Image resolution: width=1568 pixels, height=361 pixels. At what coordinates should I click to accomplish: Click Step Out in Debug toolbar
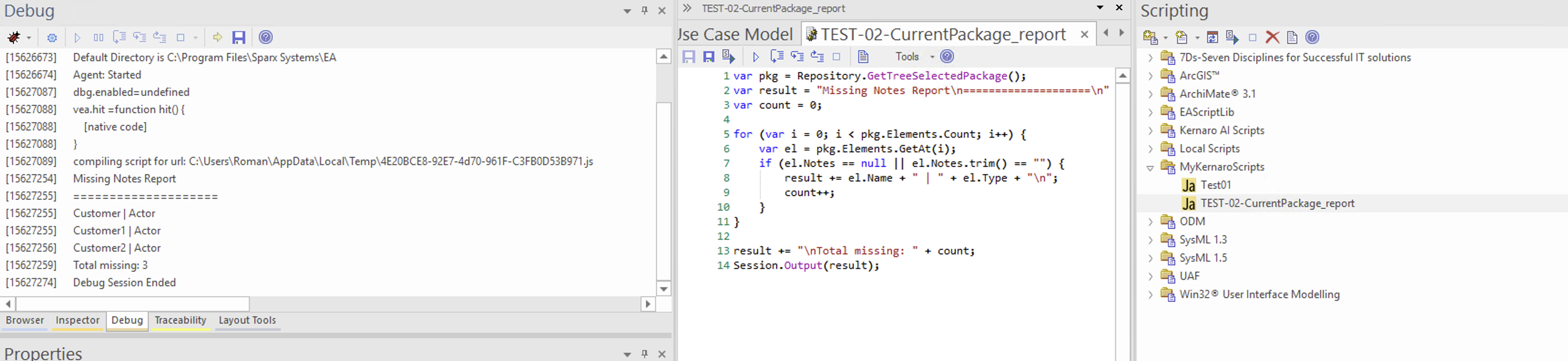coord(159,38)
